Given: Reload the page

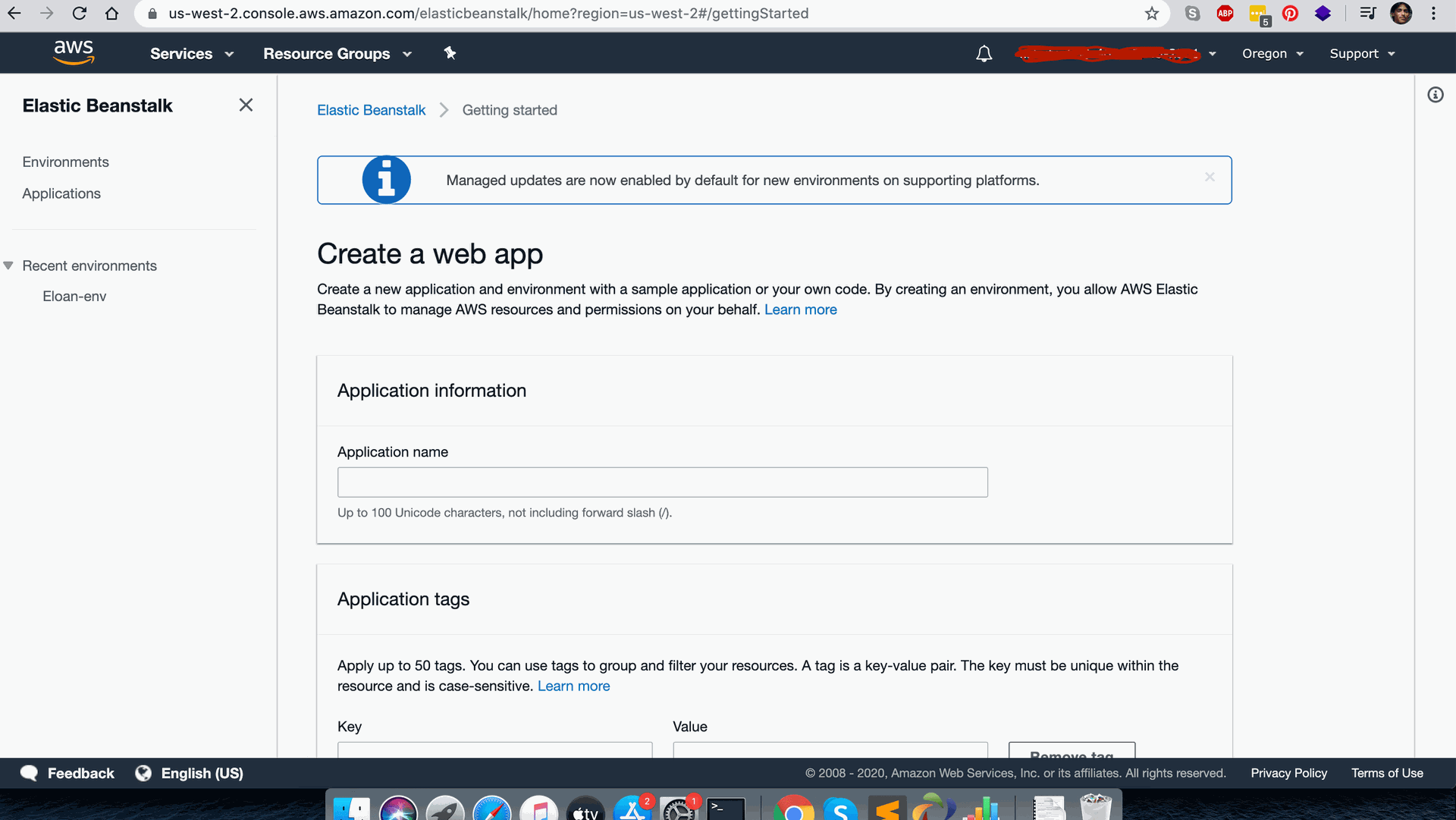Looking at the screenshot, I should 80,13.
